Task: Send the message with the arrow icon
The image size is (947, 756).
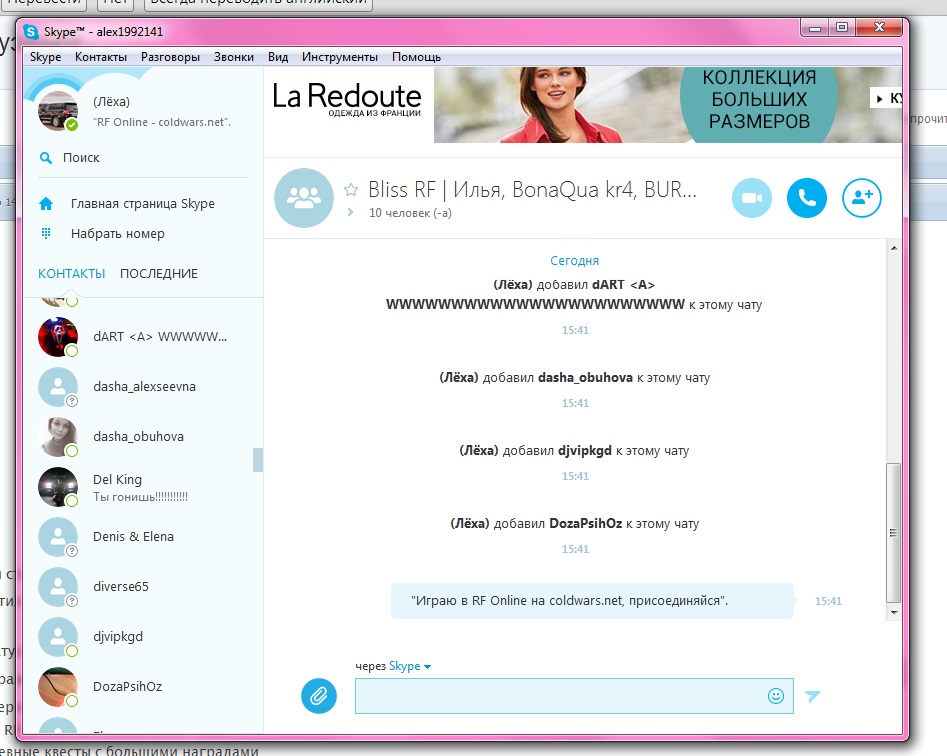Action: tap(813, 696)
